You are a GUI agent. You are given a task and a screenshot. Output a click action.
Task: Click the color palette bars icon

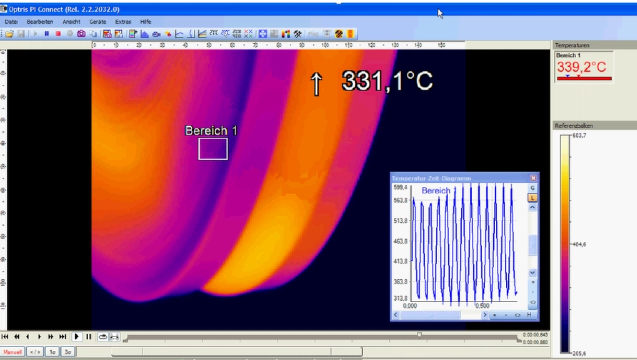click(286, 34)
